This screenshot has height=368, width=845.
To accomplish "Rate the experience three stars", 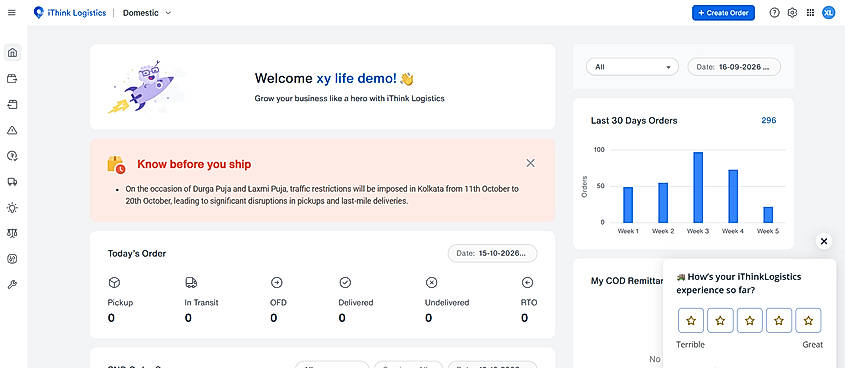I will [750, 321].
